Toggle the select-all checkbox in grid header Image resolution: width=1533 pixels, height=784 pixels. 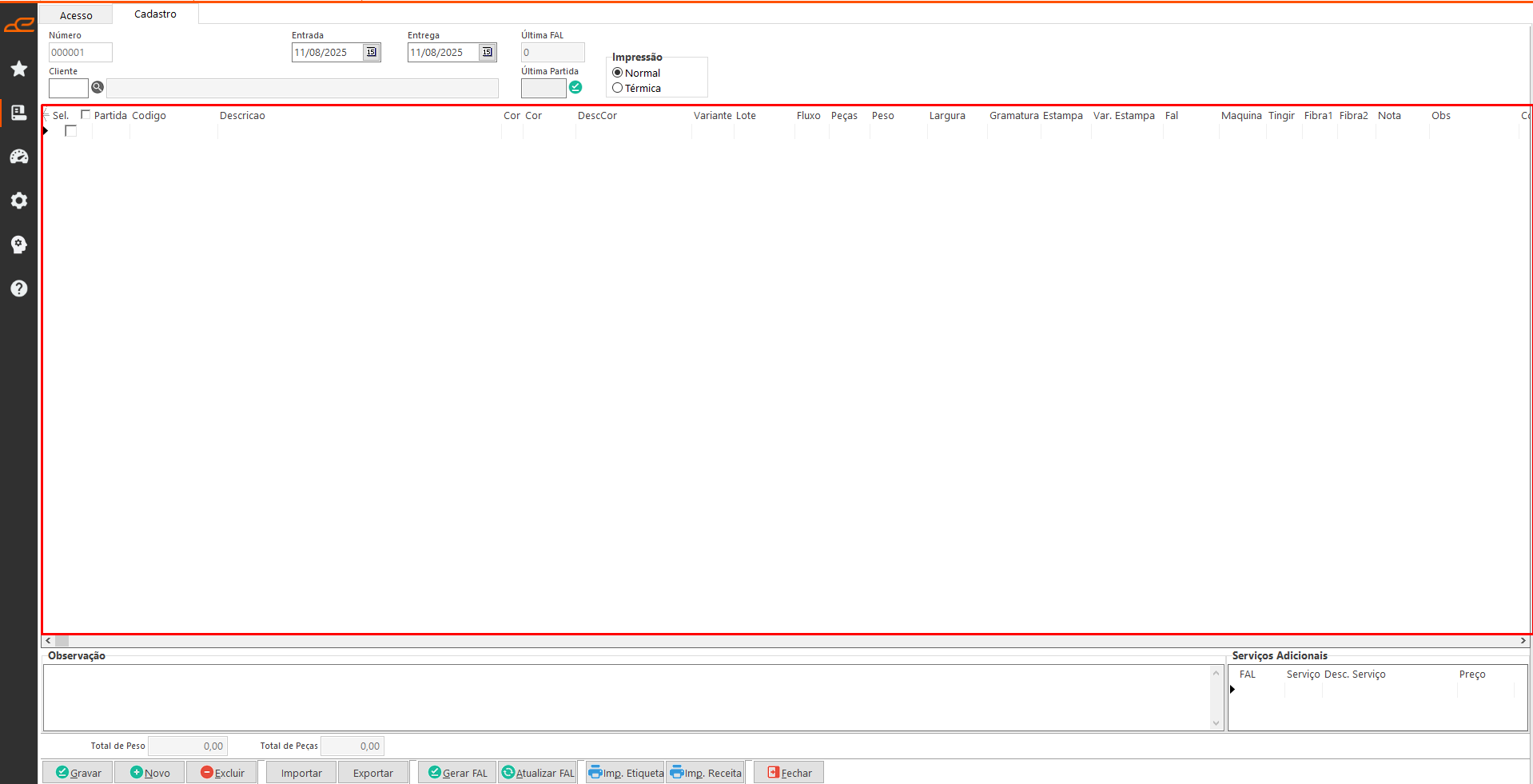(x=86, y=115)
